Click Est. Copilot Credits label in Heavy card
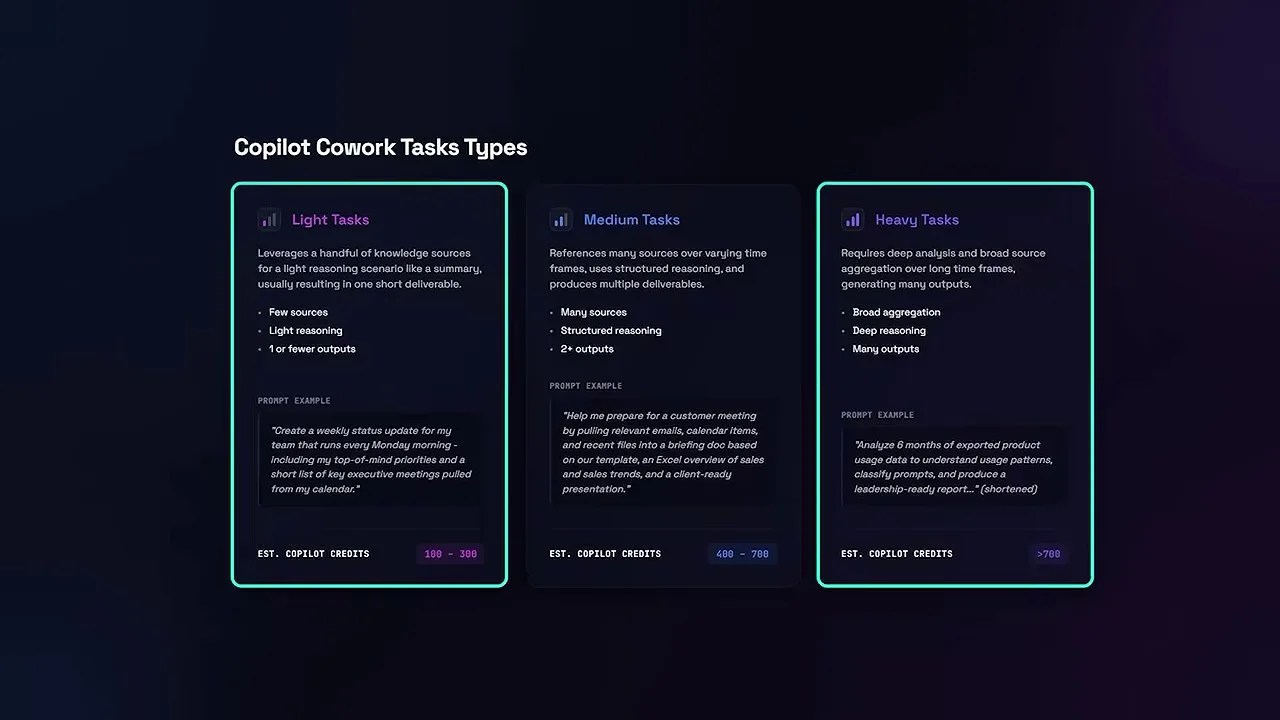Viewport: 1280px width, 720px height. pyautogui.click(x=897, y=554)
